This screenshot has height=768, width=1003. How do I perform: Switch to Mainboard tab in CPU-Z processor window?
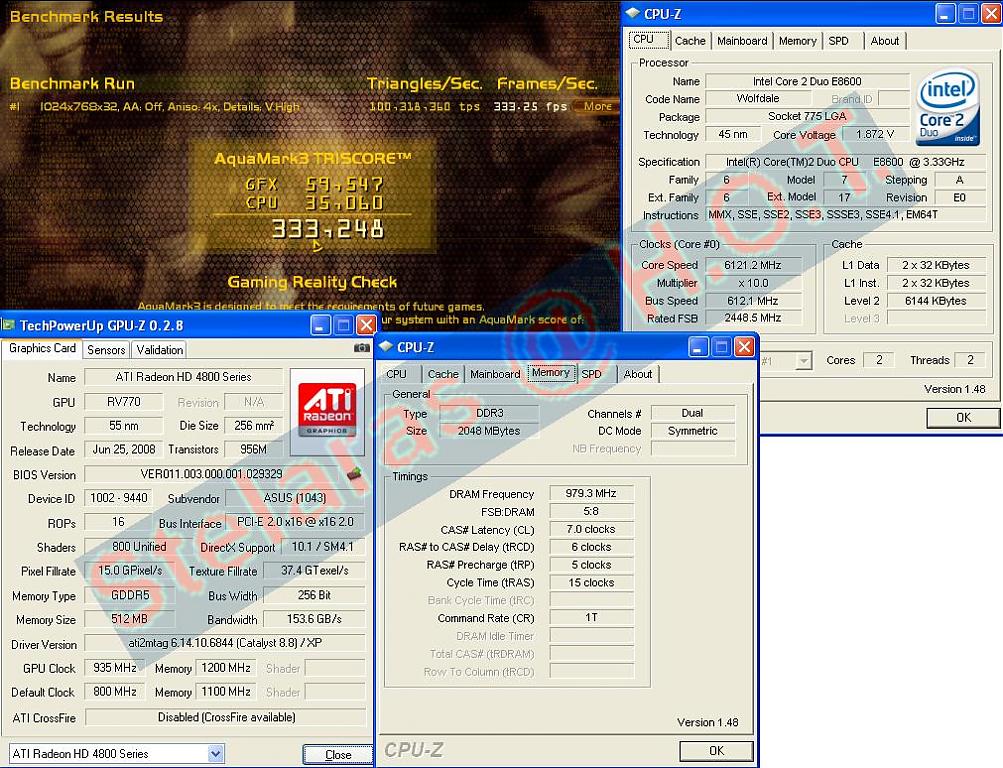tap(742, 41)
